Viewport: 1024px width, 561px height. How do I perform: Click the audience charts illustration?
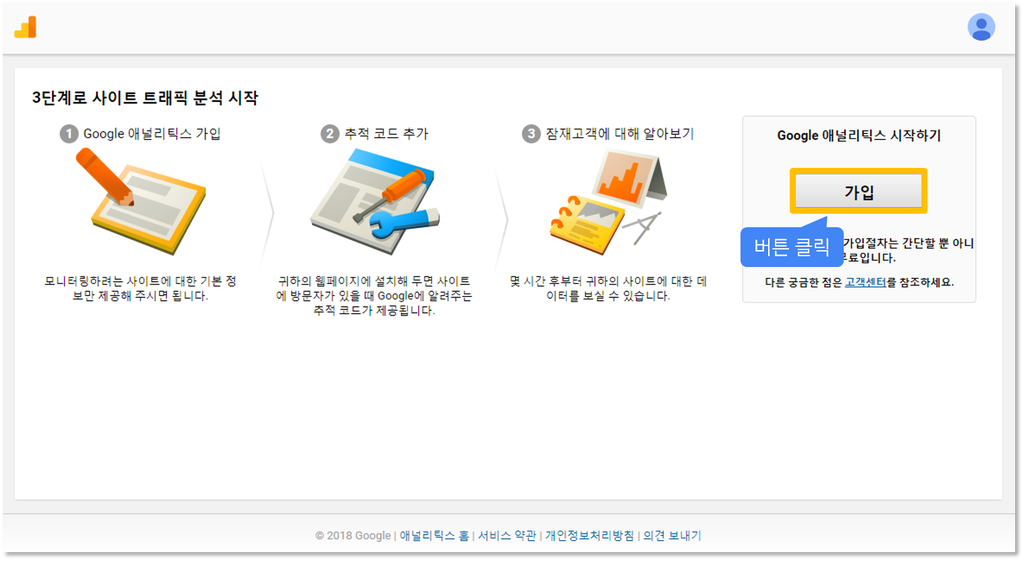[x=608, y=202]
